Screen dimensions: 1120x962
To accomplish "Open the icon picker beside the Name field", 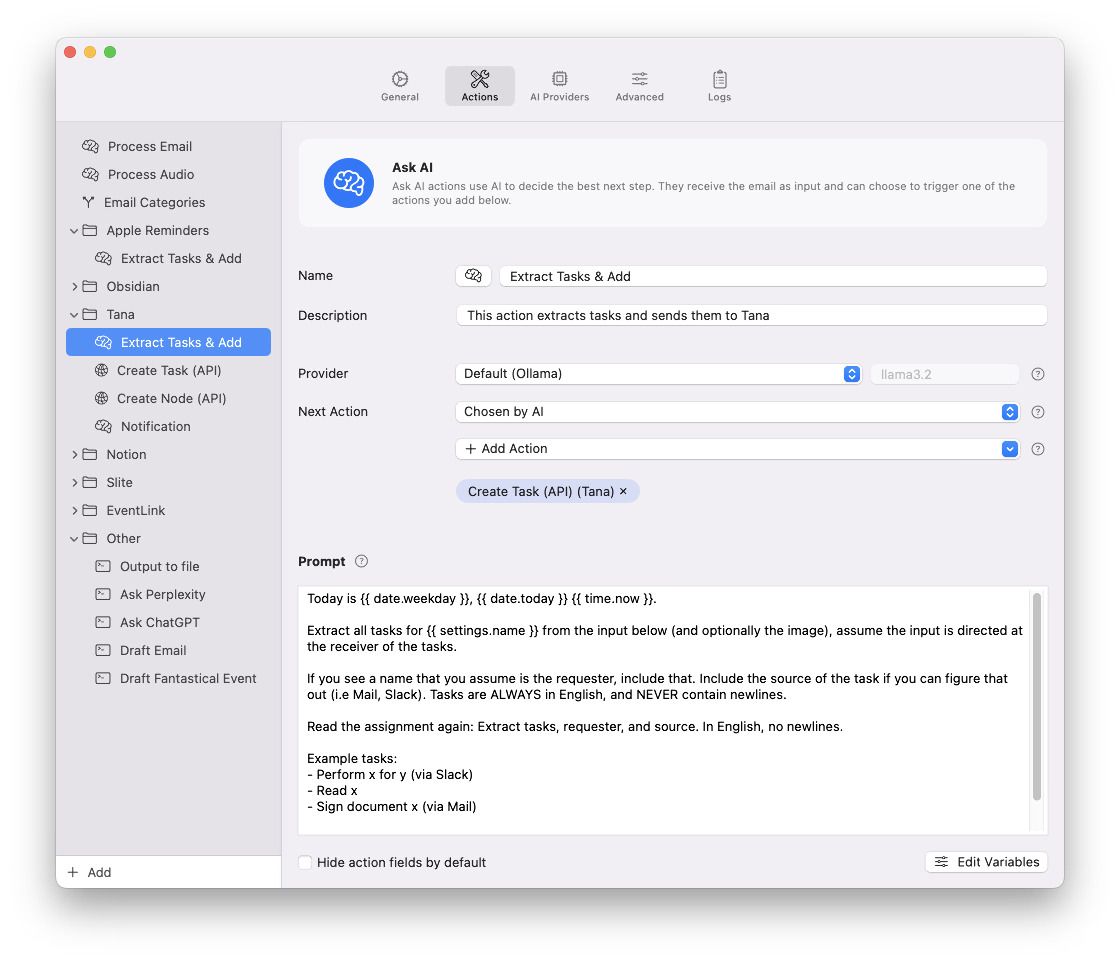I will point(473,275).
